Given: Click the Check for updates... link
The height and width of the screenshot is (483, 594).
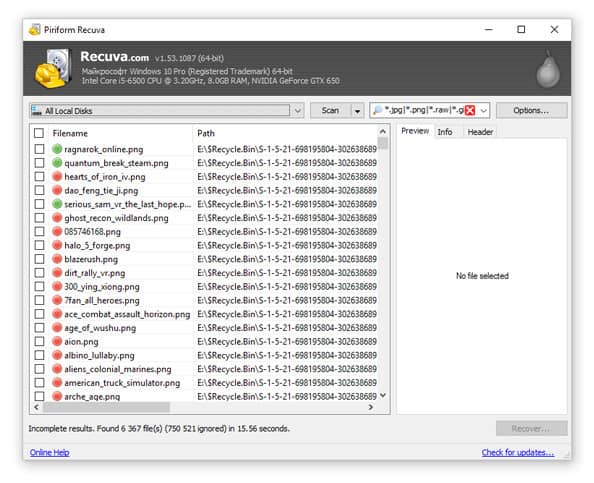Looking at the screenshot, I should coord(517,452).
